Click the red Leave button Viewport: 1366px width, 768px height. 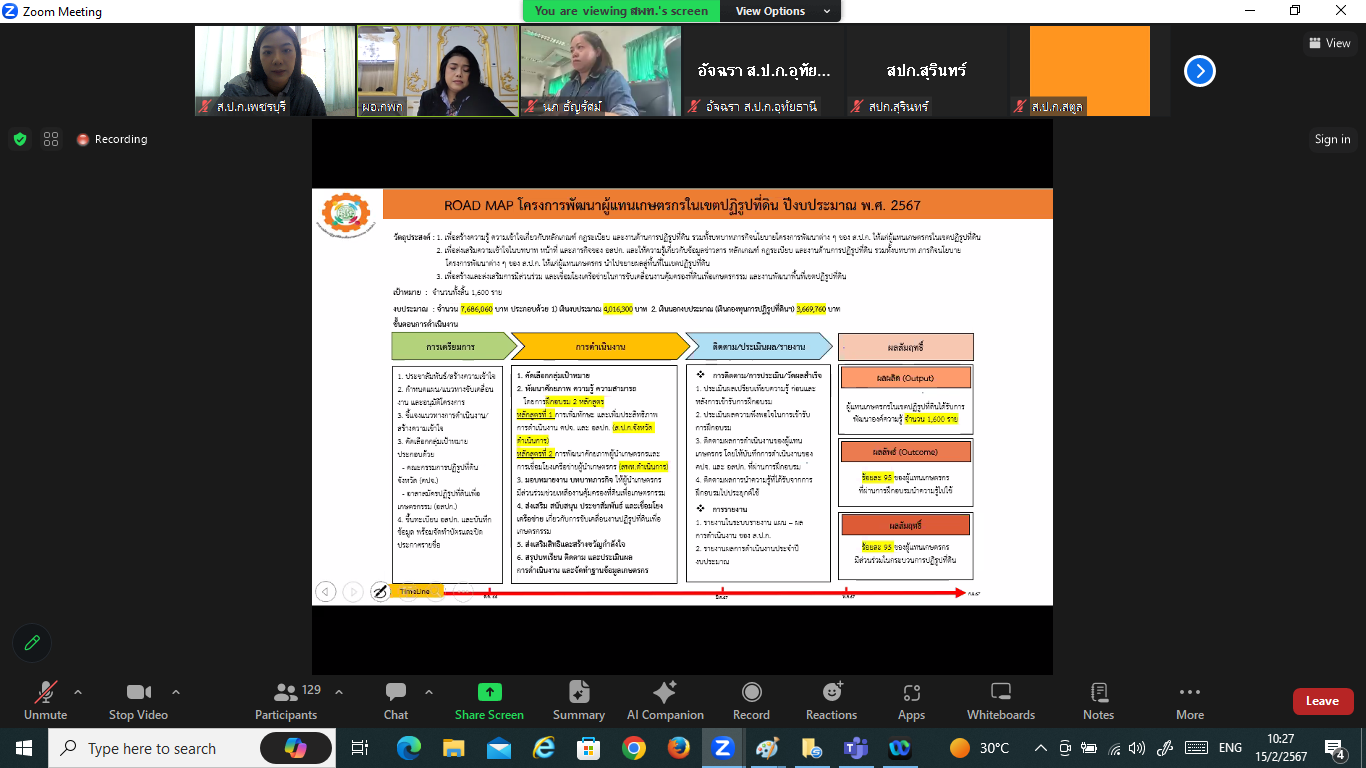pyautogui.click(x=1323, y=701)
